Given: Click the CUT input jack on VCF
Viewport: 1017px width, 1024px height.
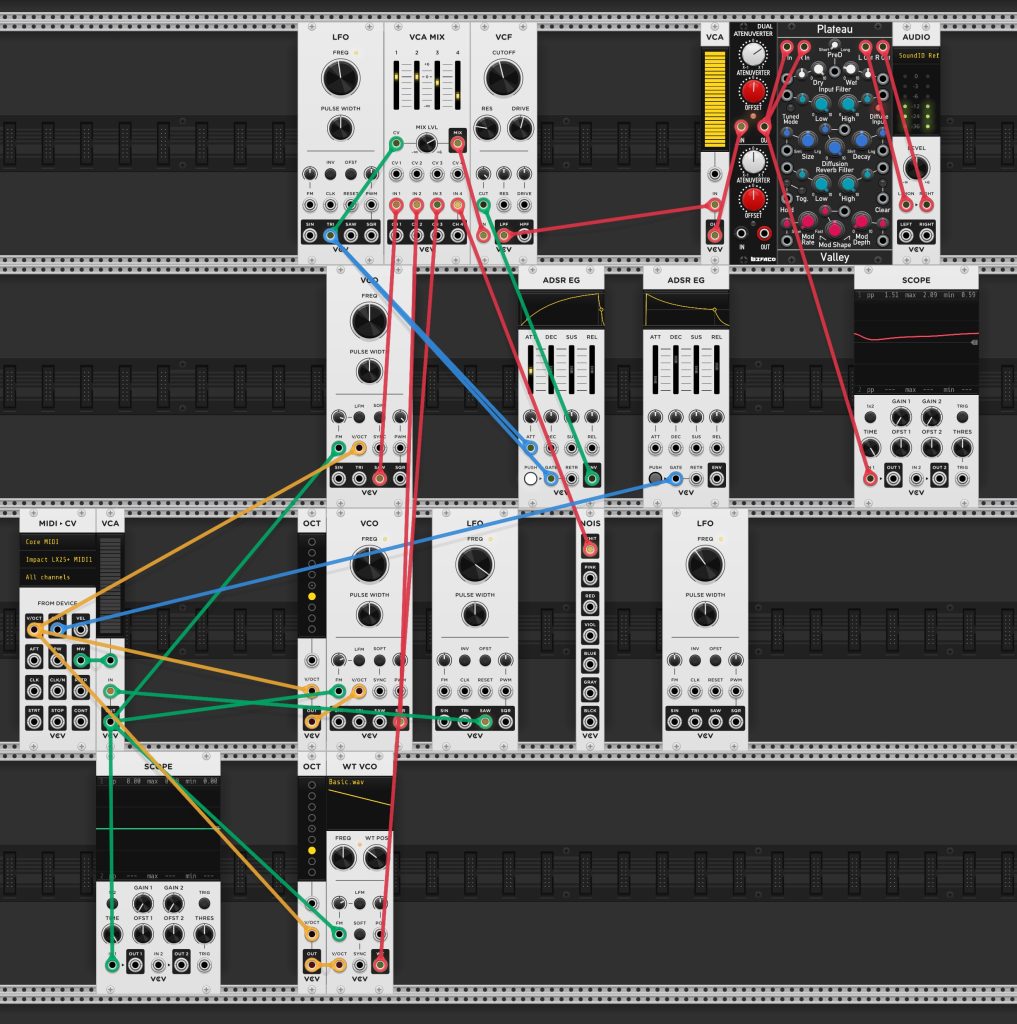Looking at the screenshot, I should tap(483, 205).
